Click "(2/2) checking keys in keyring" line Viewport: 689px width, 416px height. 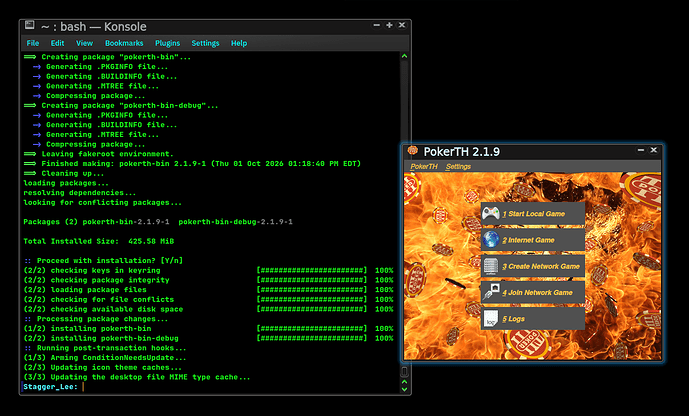92,271
